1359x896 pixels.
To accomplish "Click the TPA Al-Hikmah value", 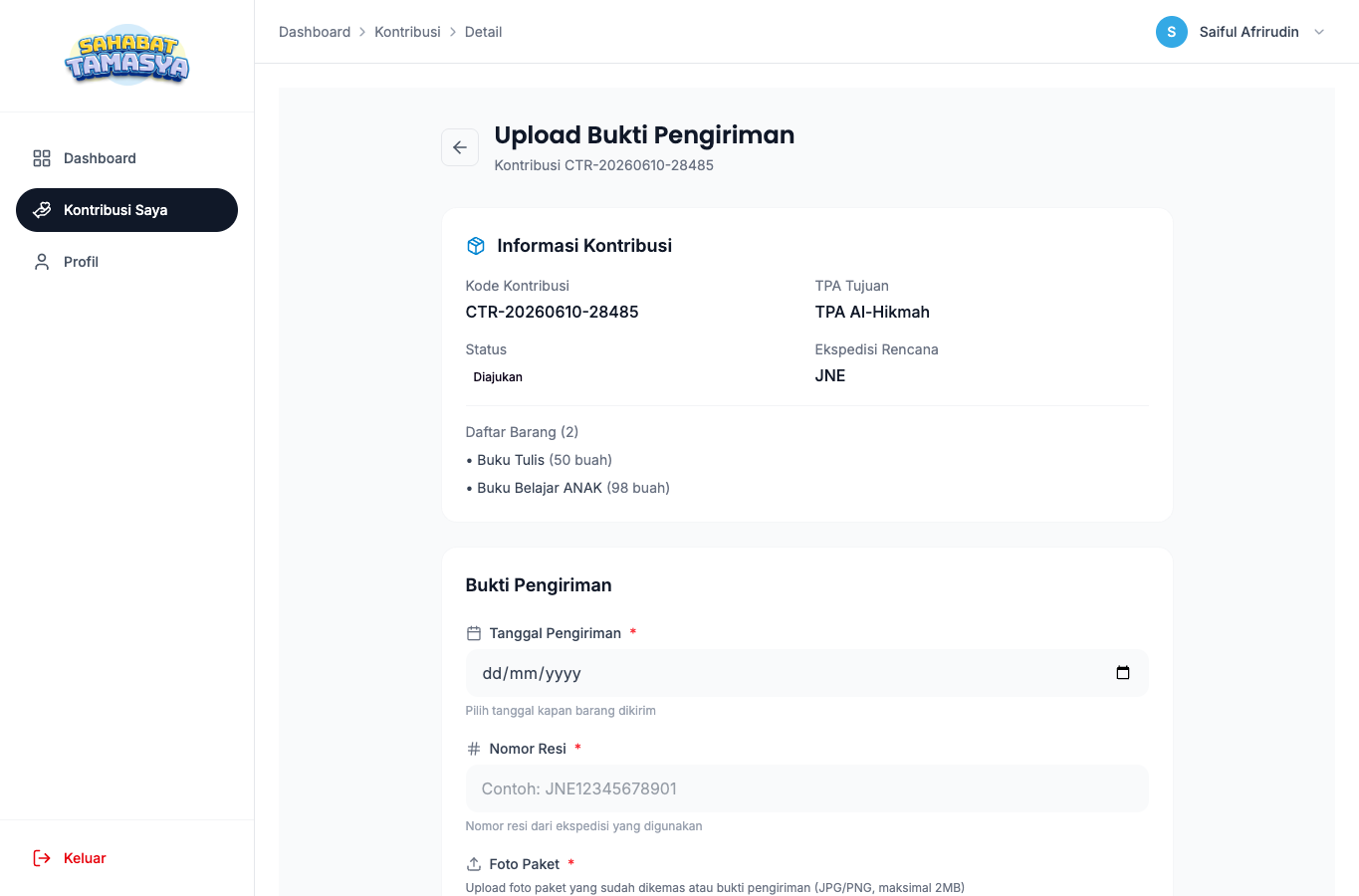I will (872, 312).
